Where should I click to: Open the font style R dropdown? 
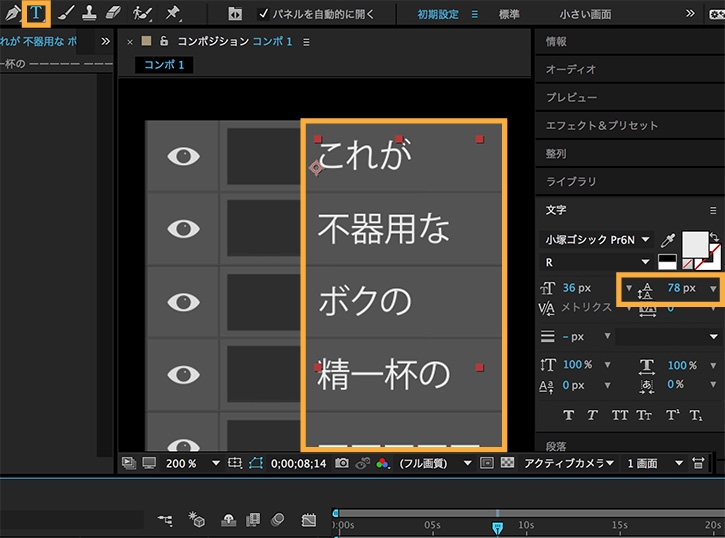point(596,262)
